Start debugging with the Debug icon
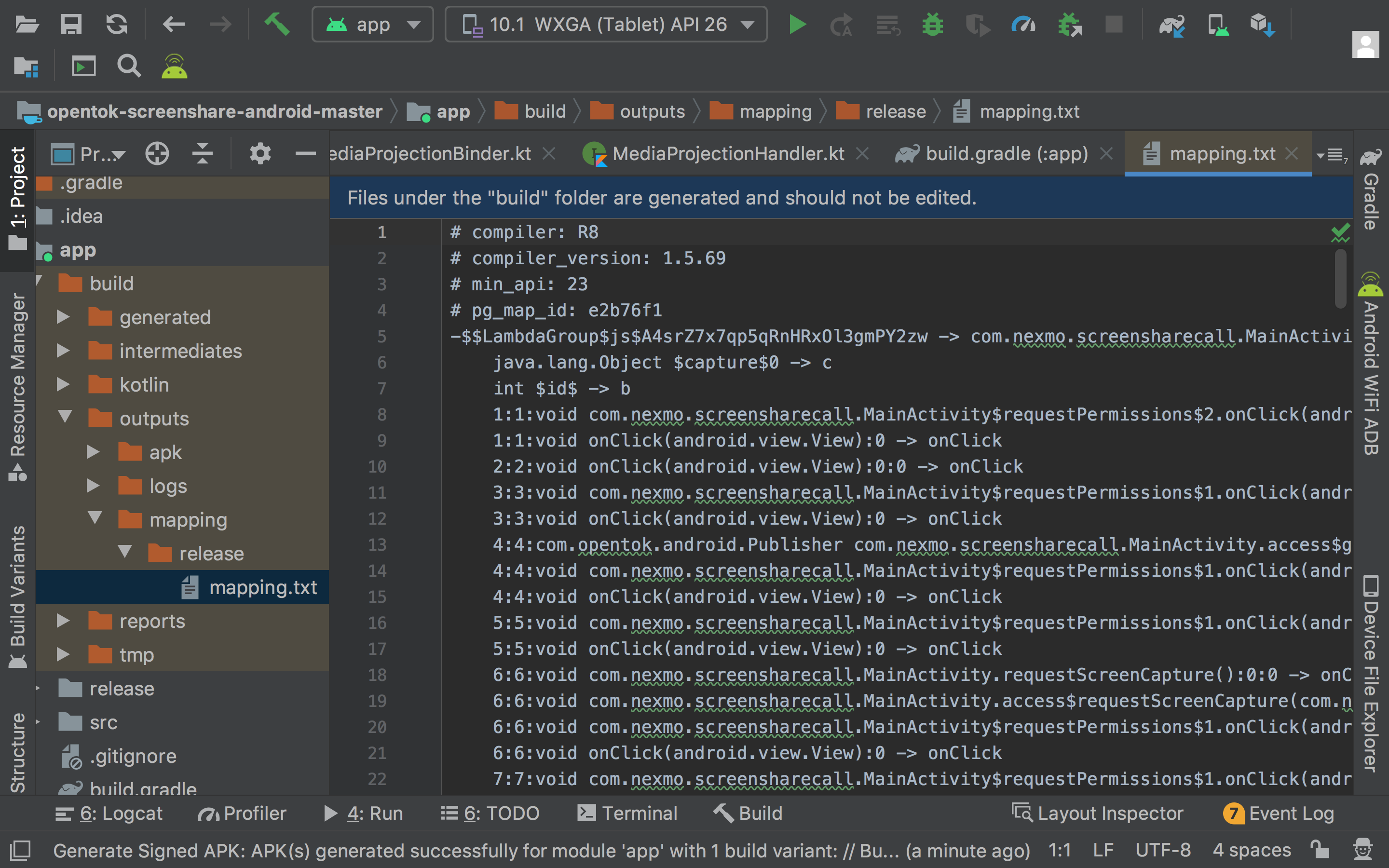 932,24
